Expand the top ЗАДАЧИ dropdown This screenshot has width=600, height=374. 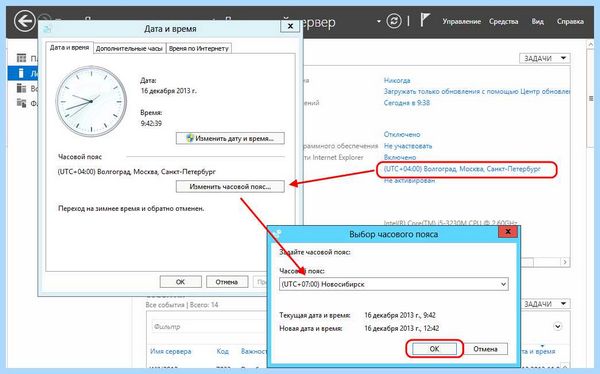(x=545, y=58)
